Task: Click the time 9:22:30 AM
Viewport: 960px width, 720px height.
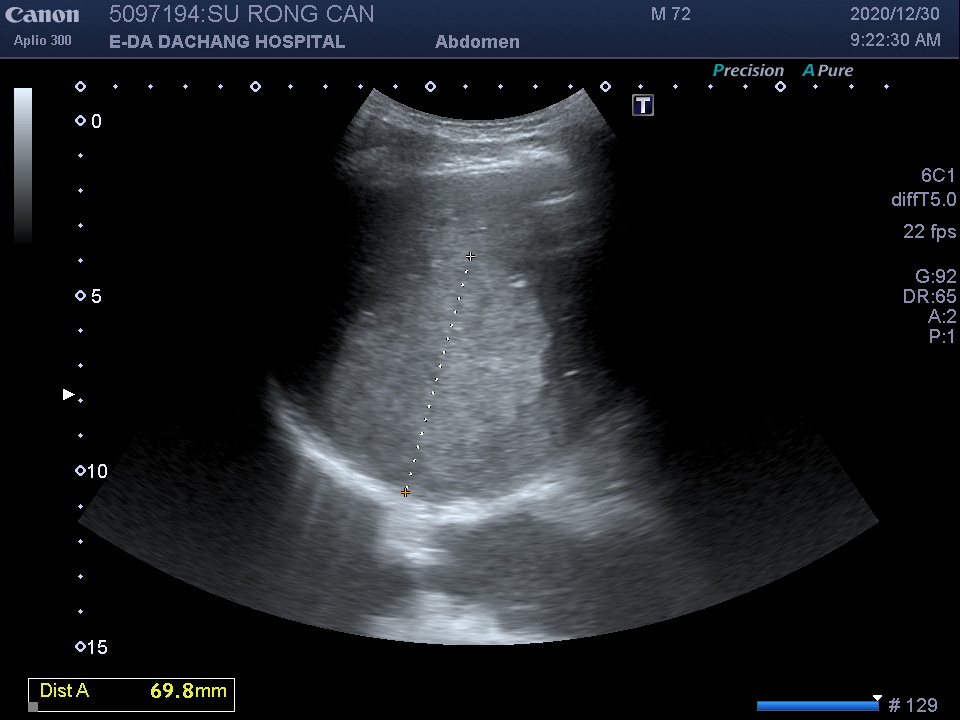Action: pos(895,40)
